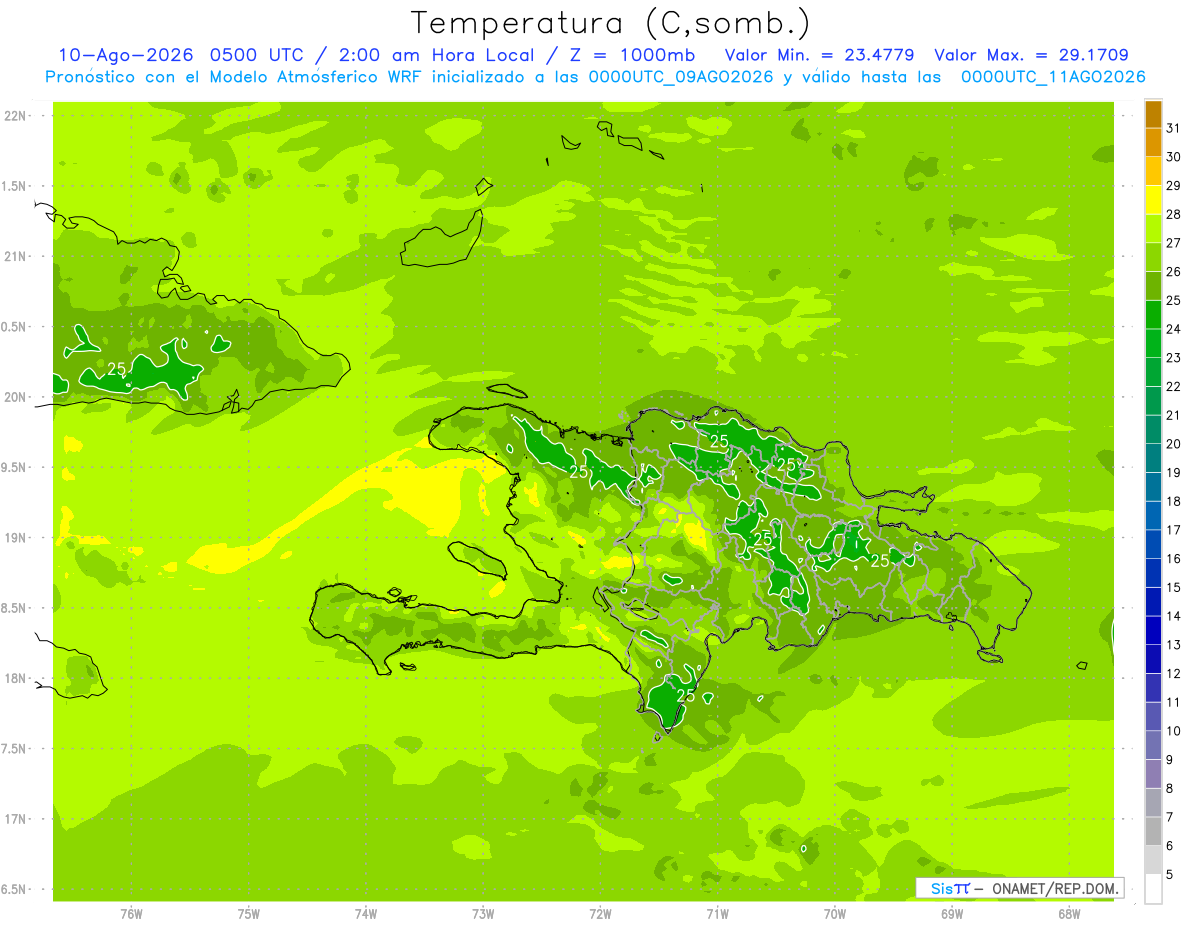Select the 'Valor Min. = 23.4779' value
This screenshot has width=1200, height=927.
pos(821,55)
